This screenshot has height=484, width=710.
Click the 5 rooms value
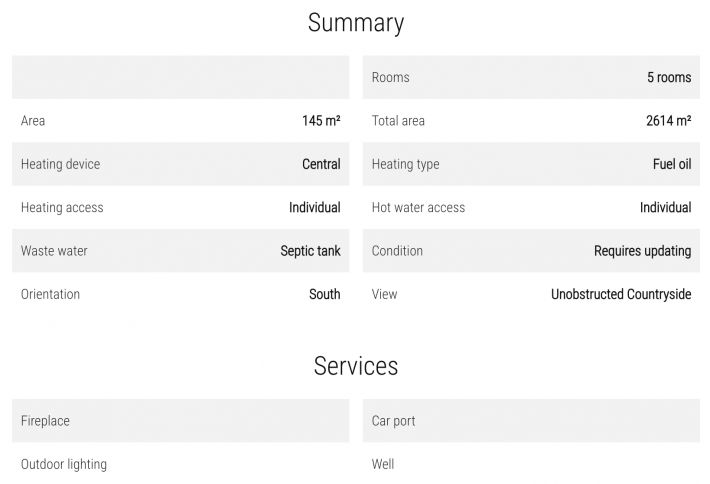(x=669, y=77)
